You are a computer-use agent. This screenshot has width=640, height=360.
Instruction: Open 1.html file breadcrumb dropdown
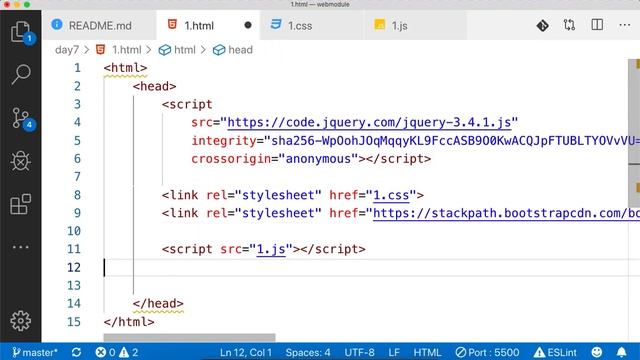119,50
